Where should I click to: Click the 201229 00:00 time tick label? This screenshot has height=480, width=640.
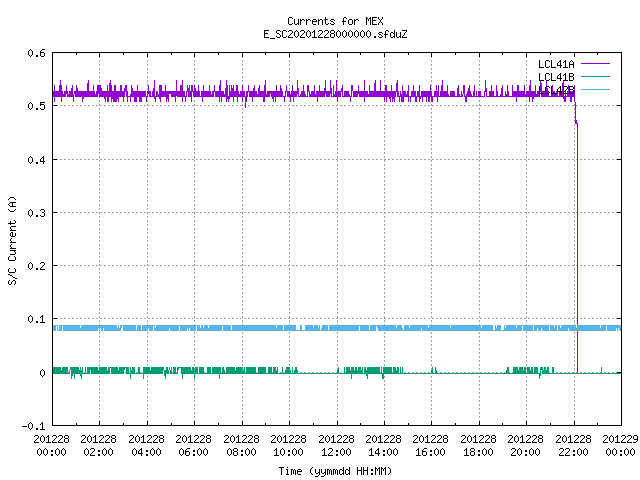coord(620,446)
